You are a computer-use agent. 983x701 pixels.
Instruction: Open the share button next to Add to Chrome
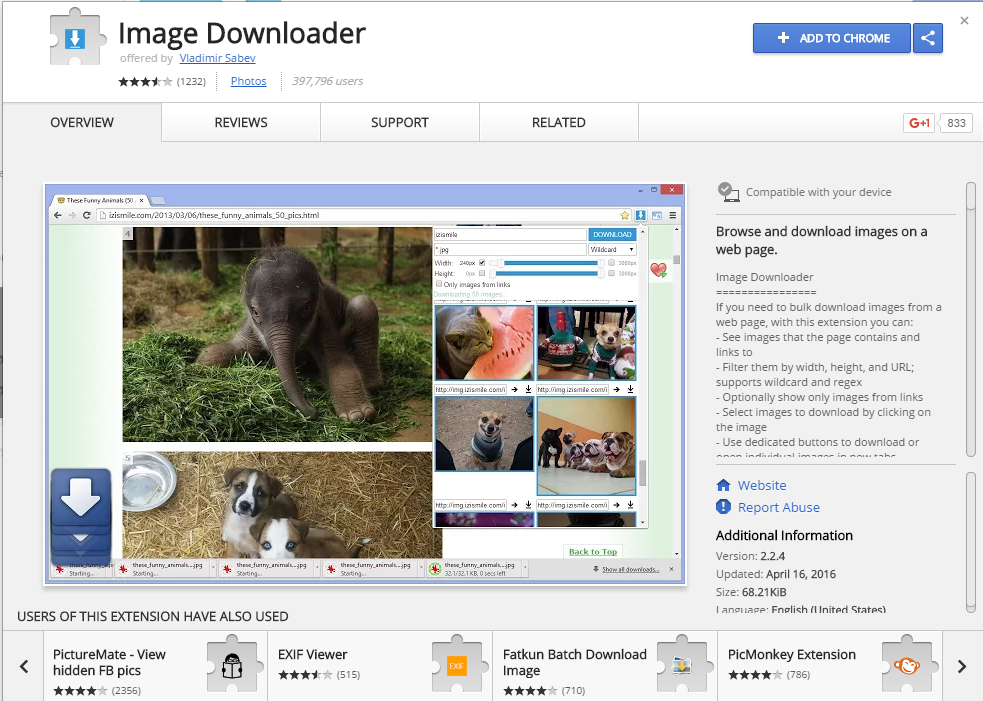(928, 38)
